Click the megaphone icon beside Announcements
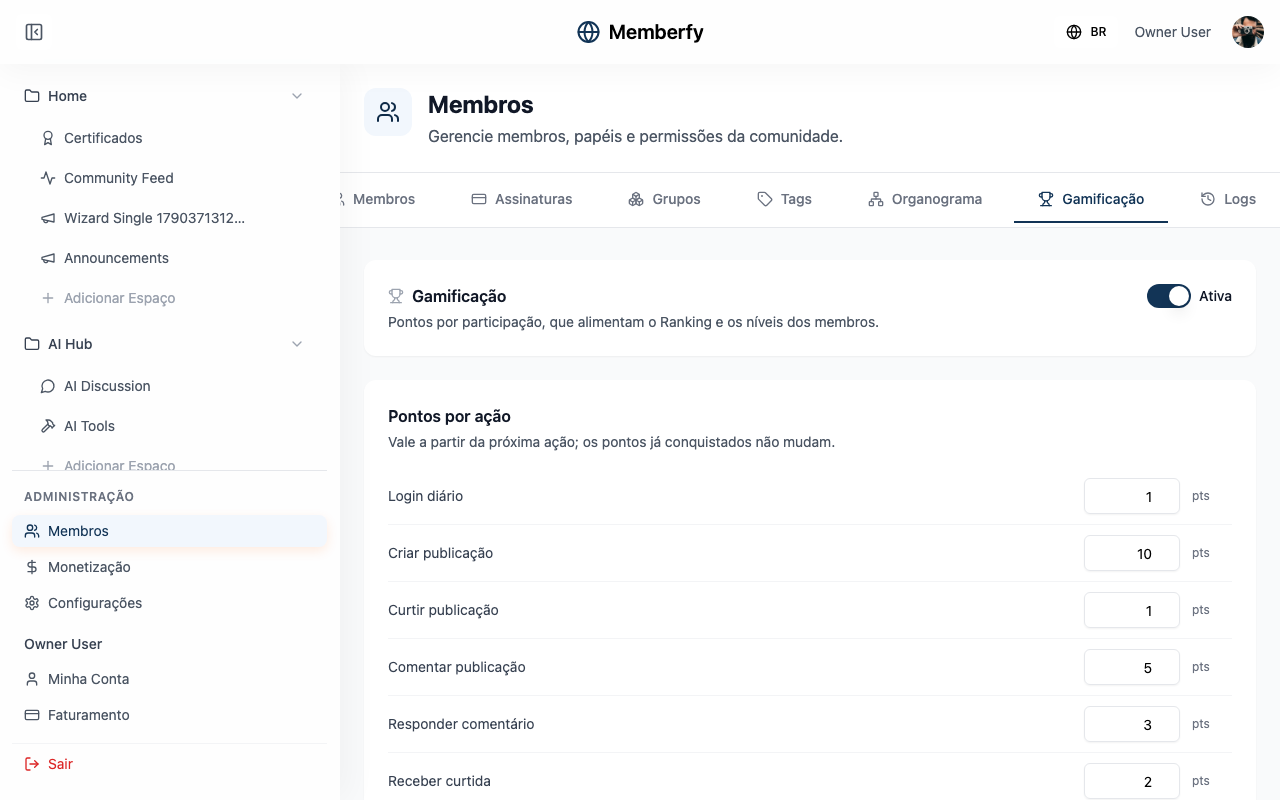 point(48,258)
